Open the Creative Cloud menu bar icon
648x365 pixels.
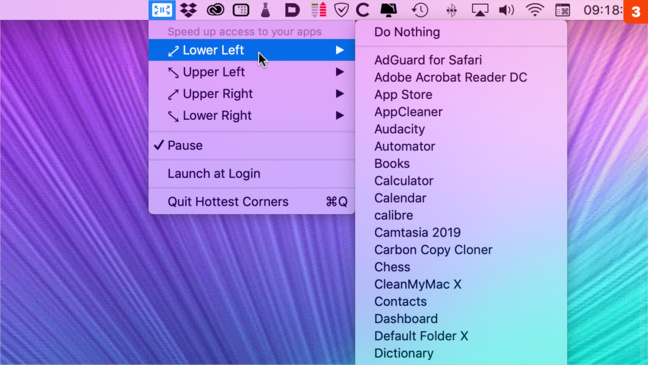point(215,10)
